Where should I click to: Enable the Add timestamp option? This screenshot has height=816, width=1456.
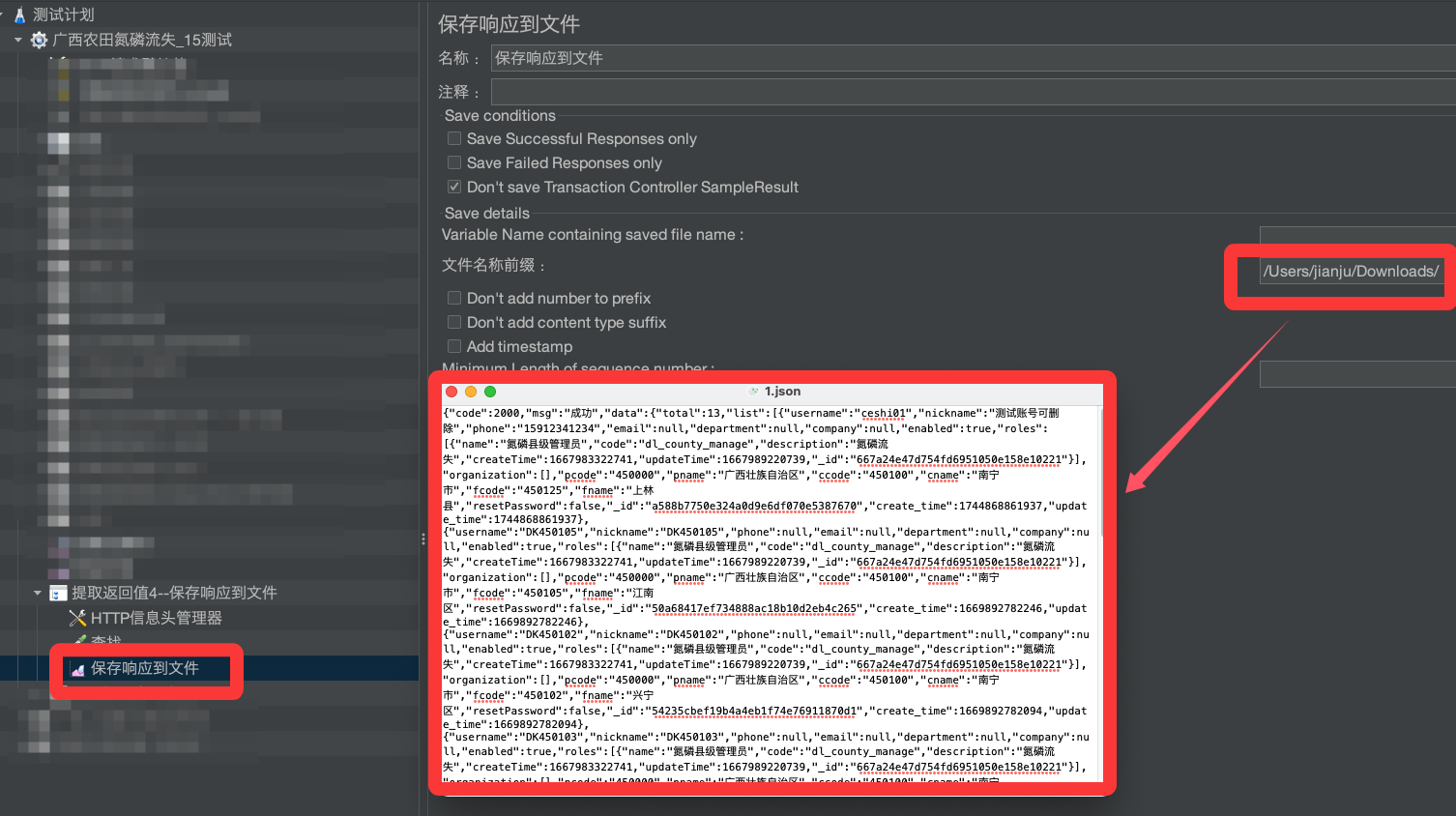(x=454, y=346)
